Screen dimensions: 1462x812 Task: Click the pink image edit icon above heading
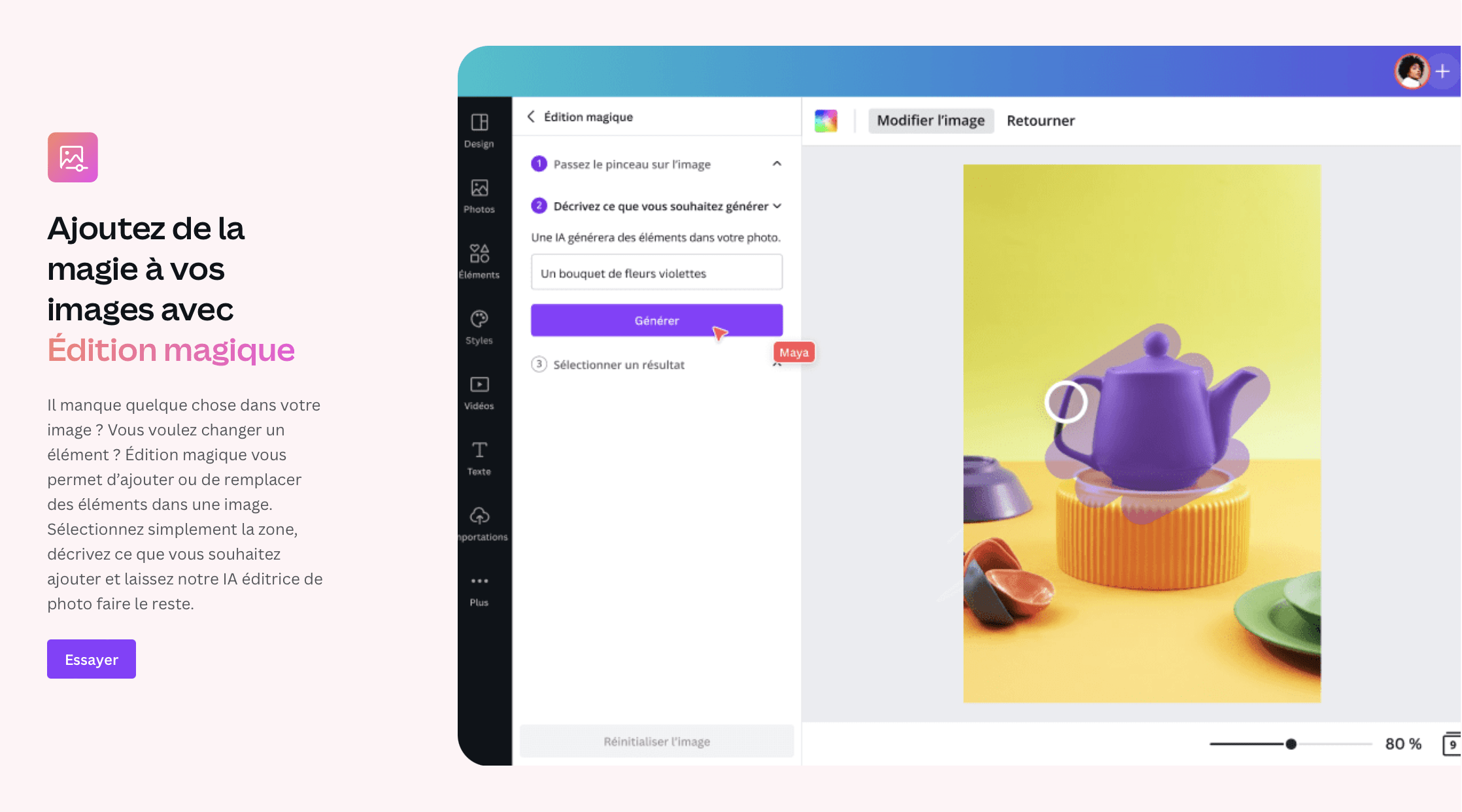point(73,158)
